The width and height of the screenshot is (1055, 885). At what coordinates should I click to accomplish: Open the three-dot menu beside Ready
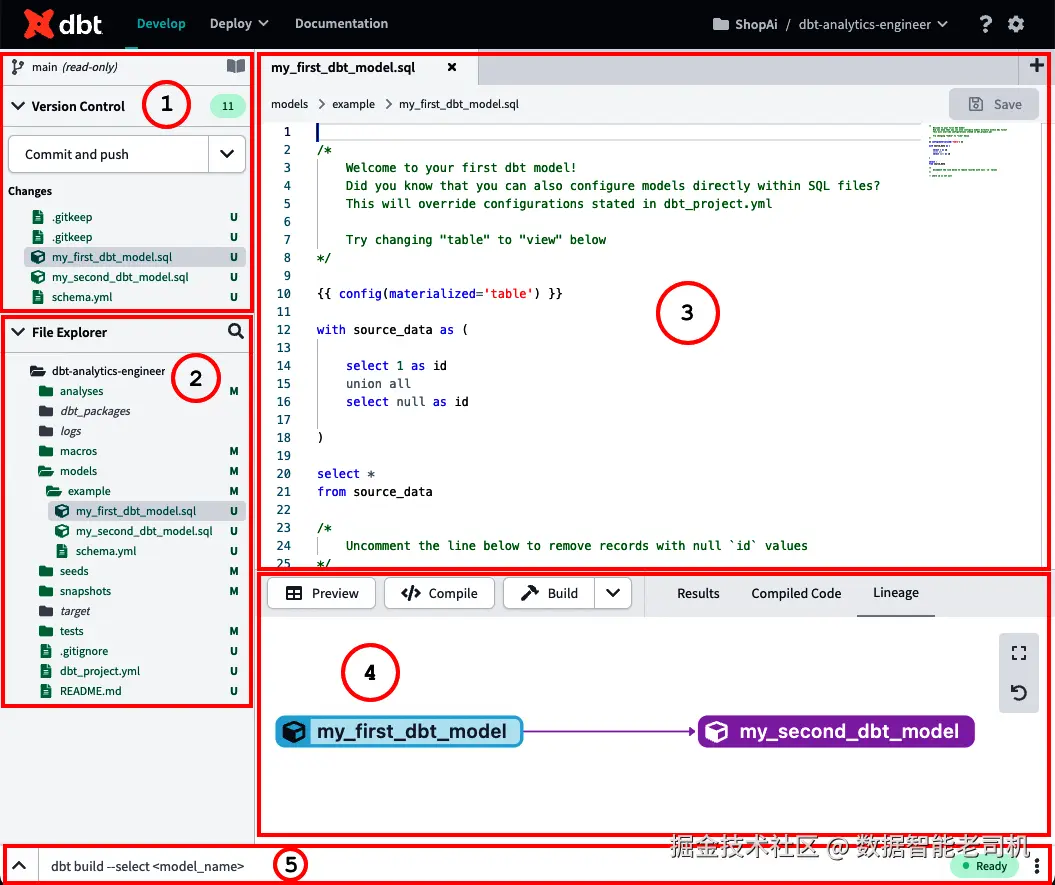pyautogui.click(x=1037, y=866)
